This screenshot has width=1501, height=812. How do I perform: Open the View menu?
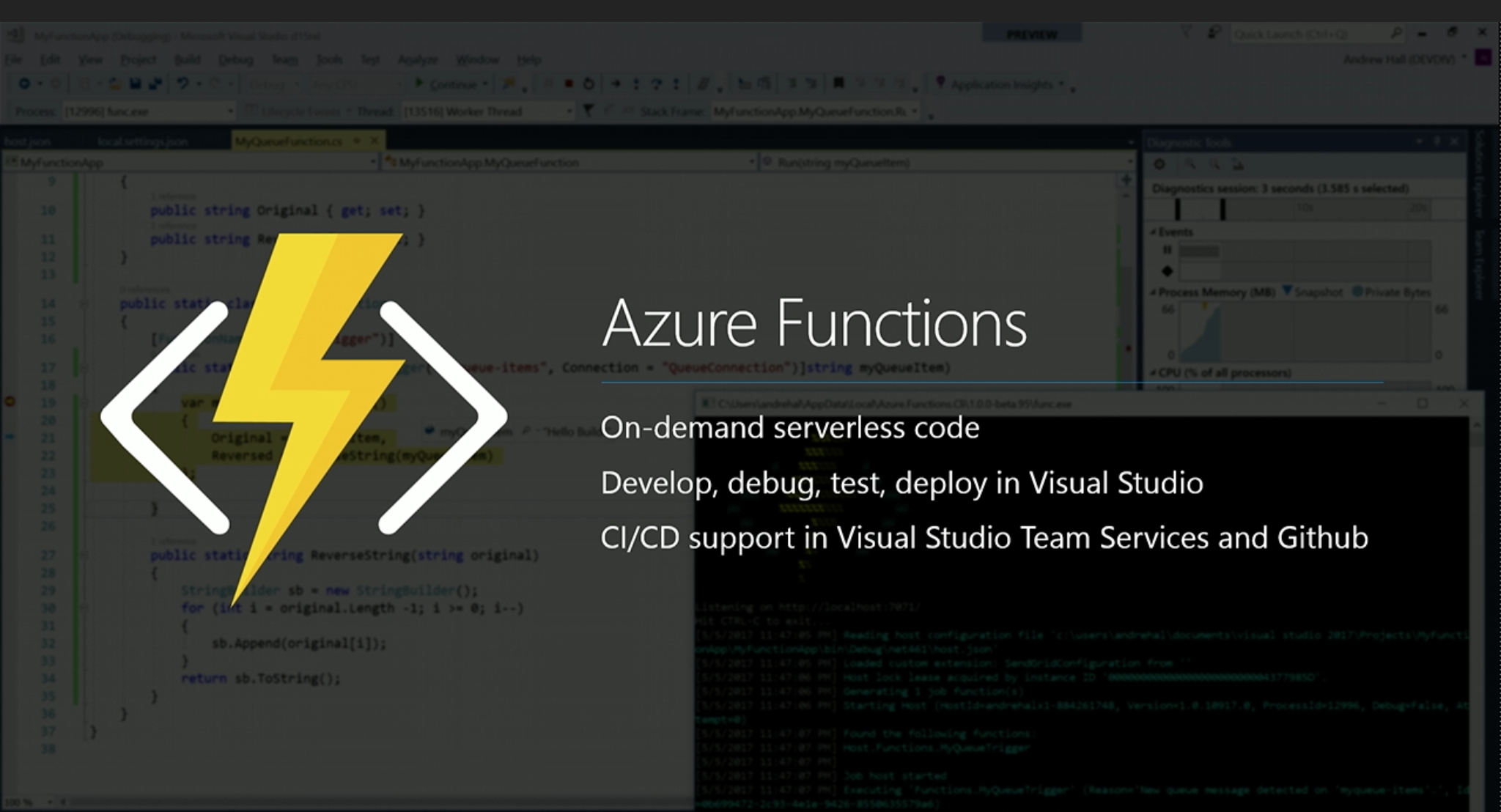click(x=90, y=59)
